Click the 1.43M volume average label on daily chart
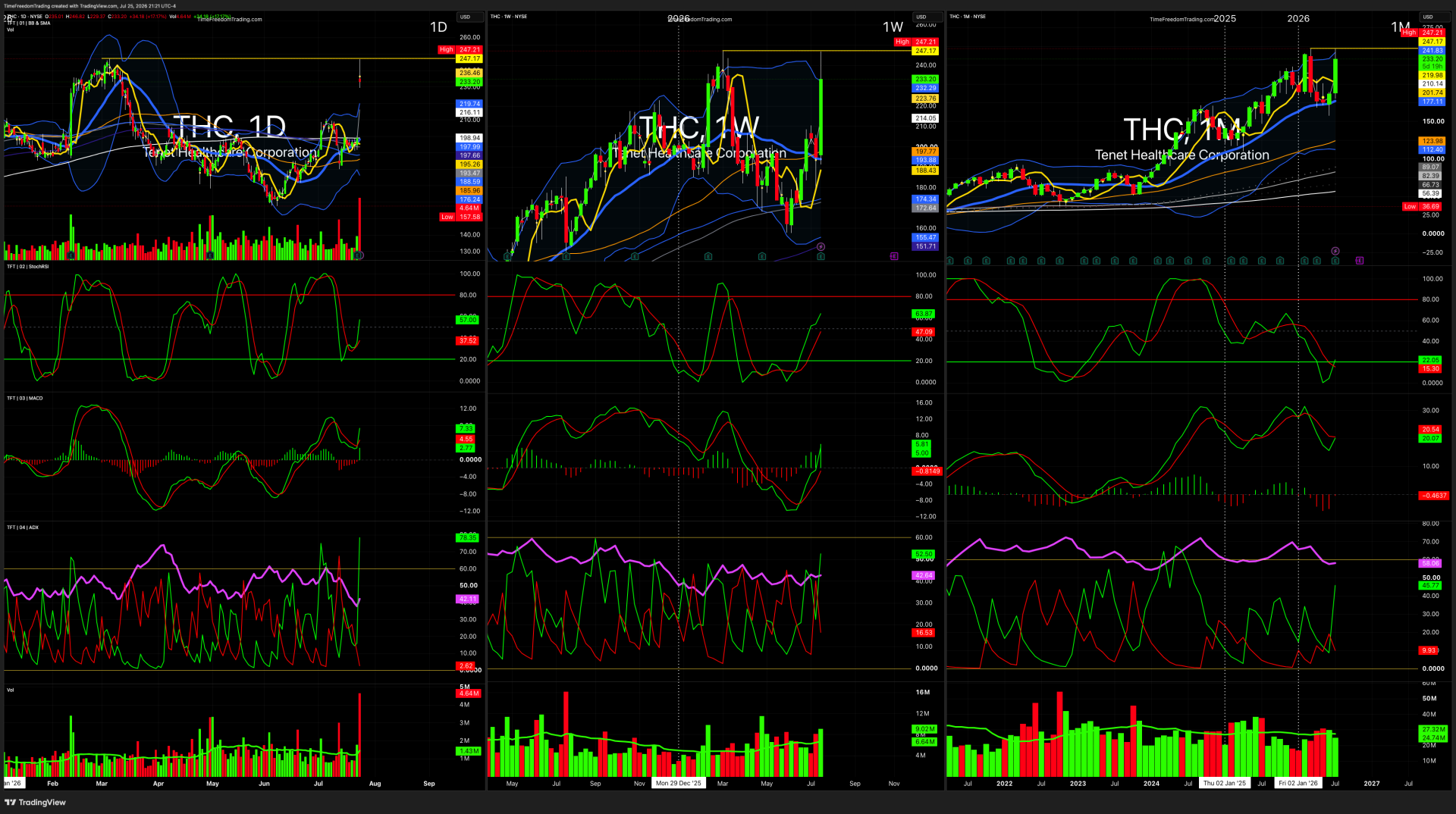The image size is (1456, 814). [x=469, y=751]
